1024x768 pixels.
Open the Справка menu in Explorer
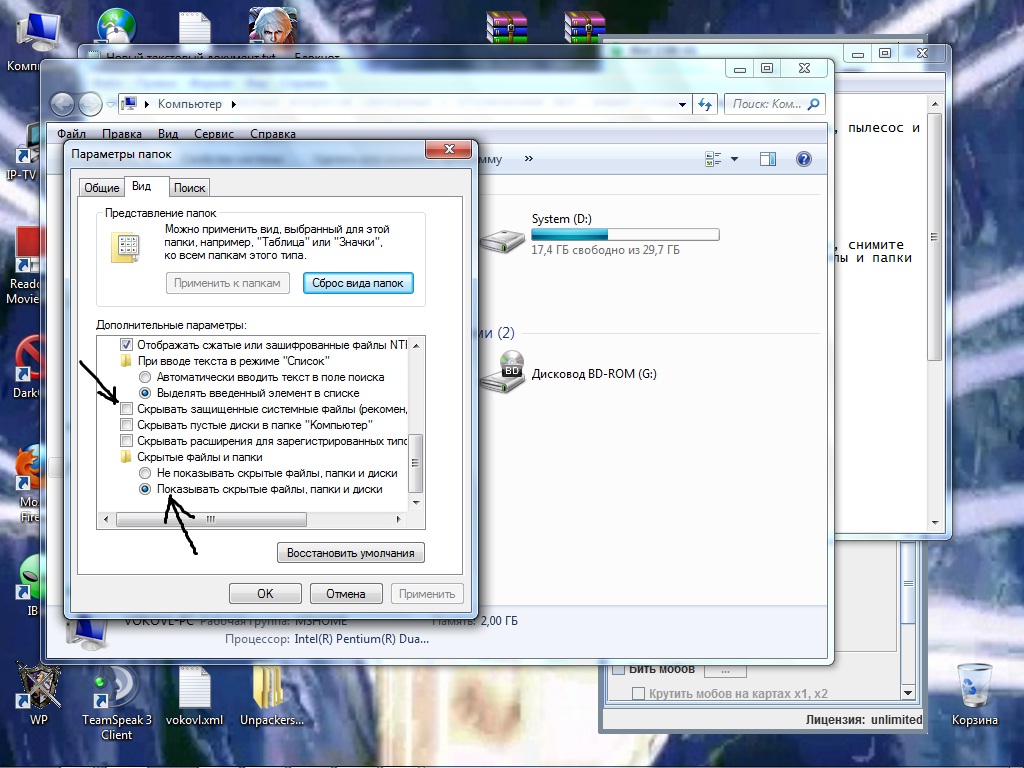tap(273, 133)
